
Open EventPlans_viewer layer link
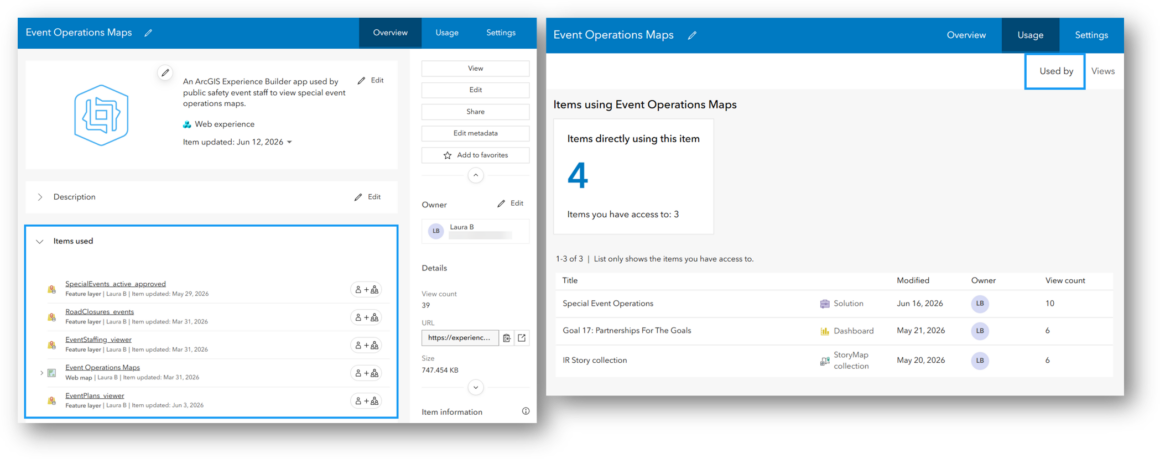(x=95, y=395)
